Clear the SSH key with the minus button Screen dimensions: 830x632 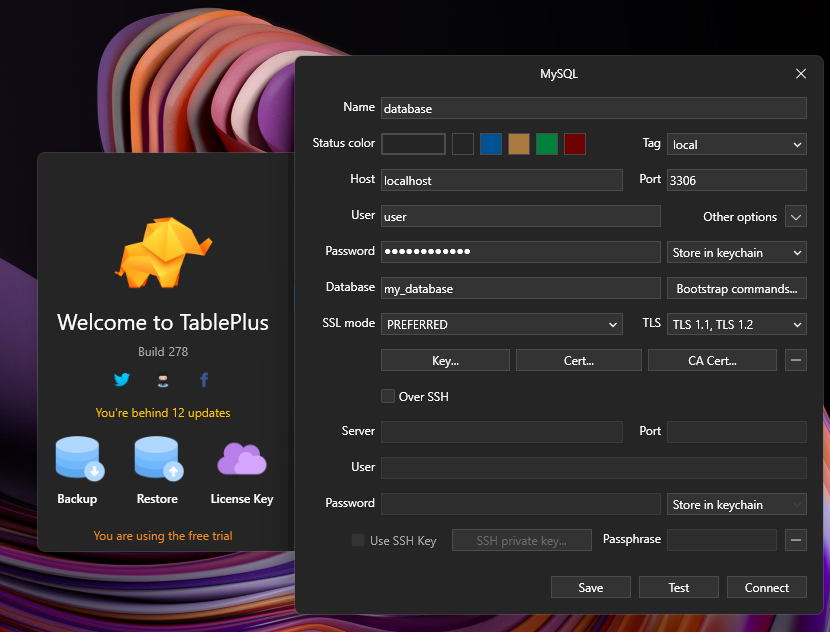(796, 540)
